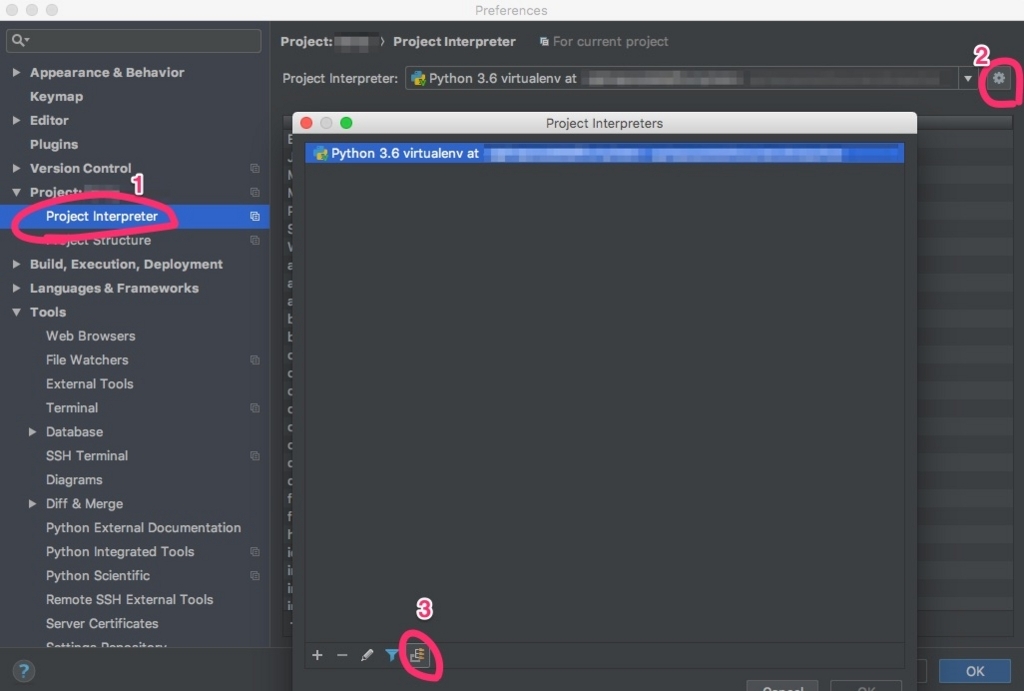Click 'For current project' label
The image size is (1024, 691).
pyautogui.click(x=610, y=42)
